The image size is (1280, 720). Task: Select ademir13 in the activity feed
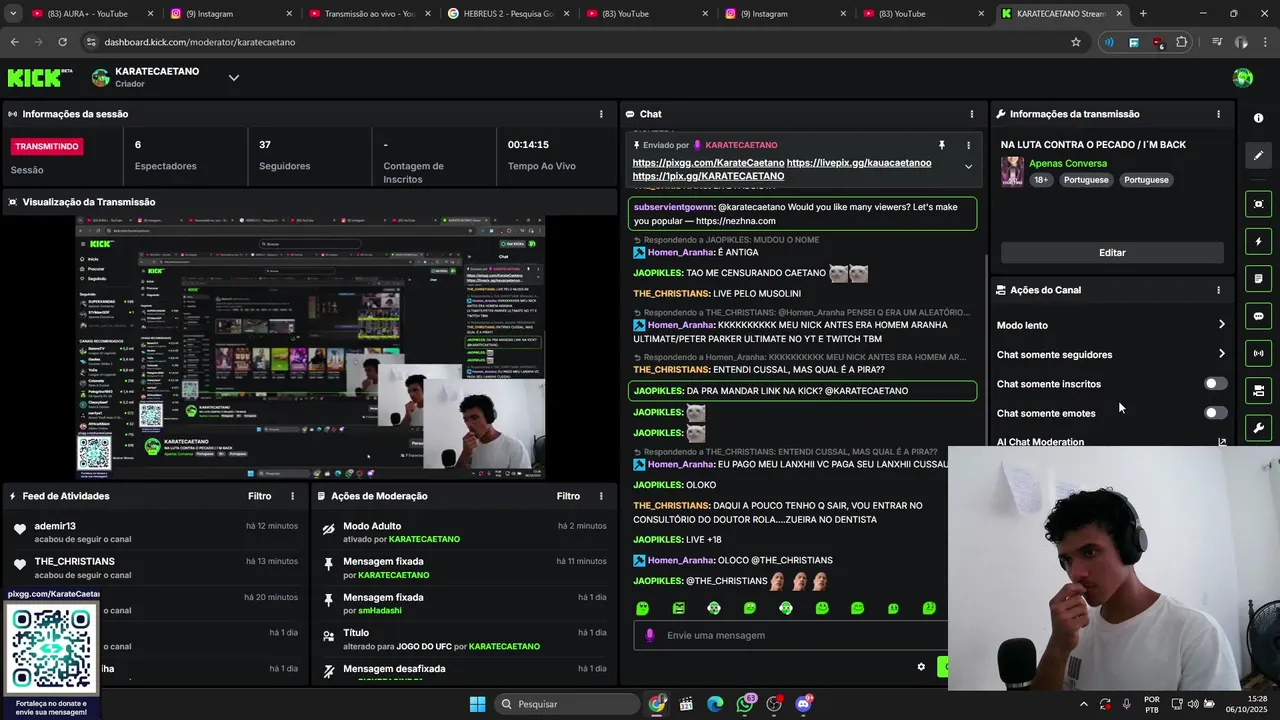tap(55, 526)
